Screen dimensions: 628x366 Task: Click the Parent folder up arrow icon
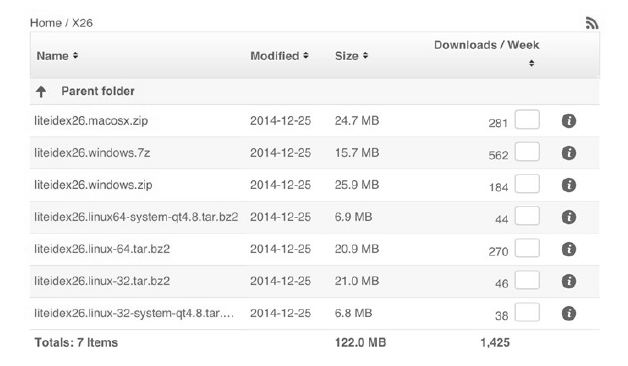click(41, 92)
